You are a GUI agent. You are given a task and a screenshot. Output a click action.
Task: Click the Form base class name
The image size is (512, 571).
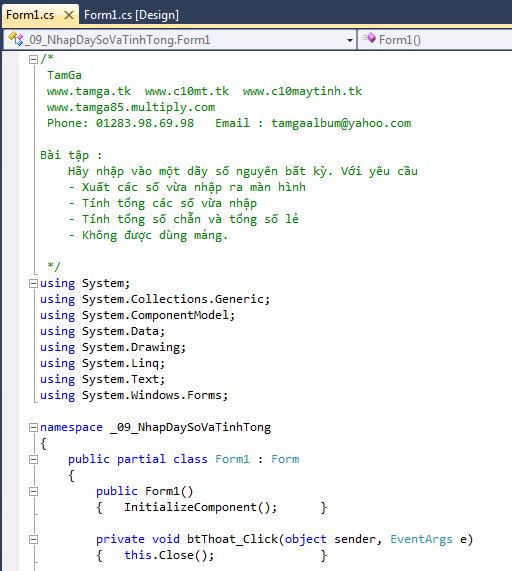[285, 459]
